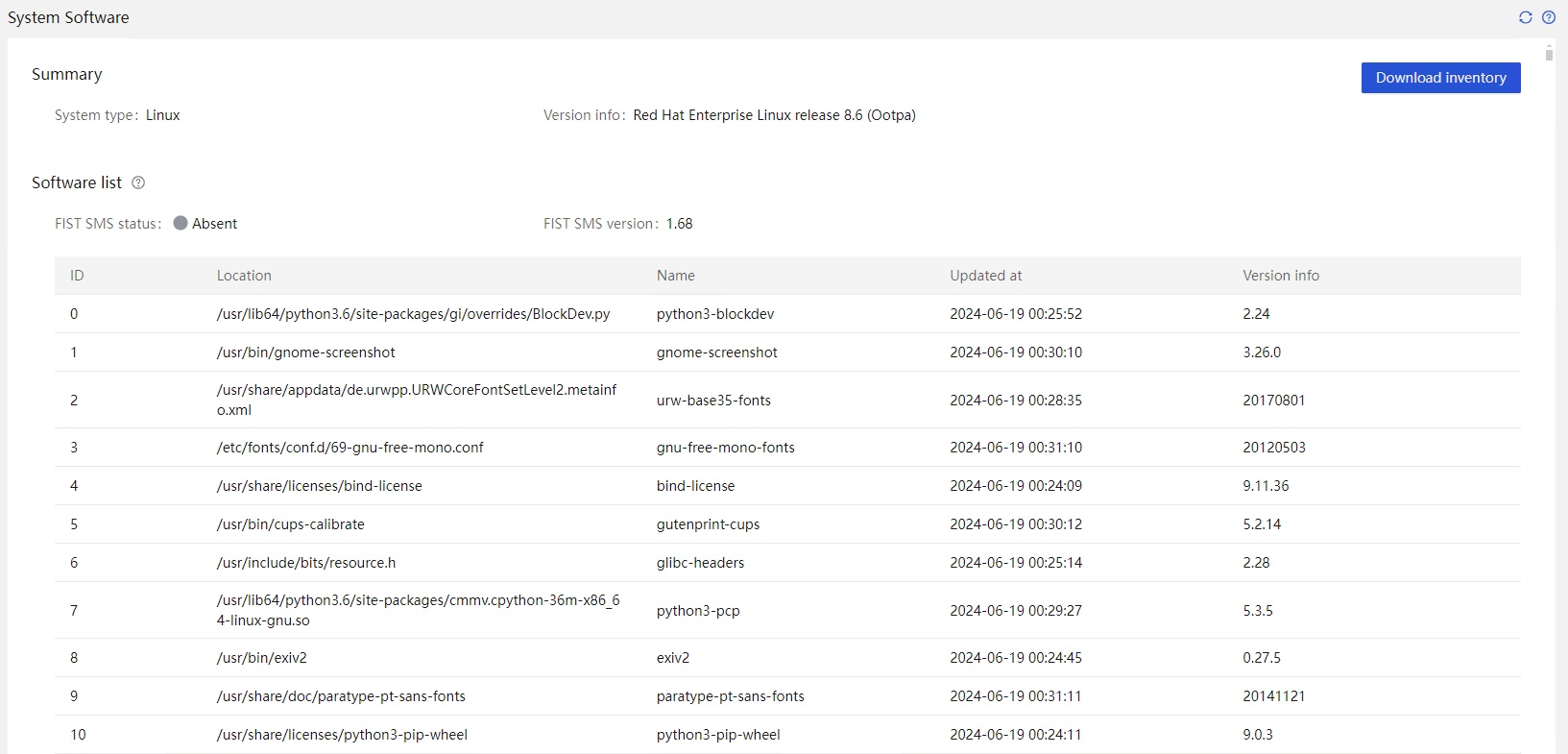Click the Summary section heading
This screenshot has height=754, width=1568.
(x=66, y=74)
